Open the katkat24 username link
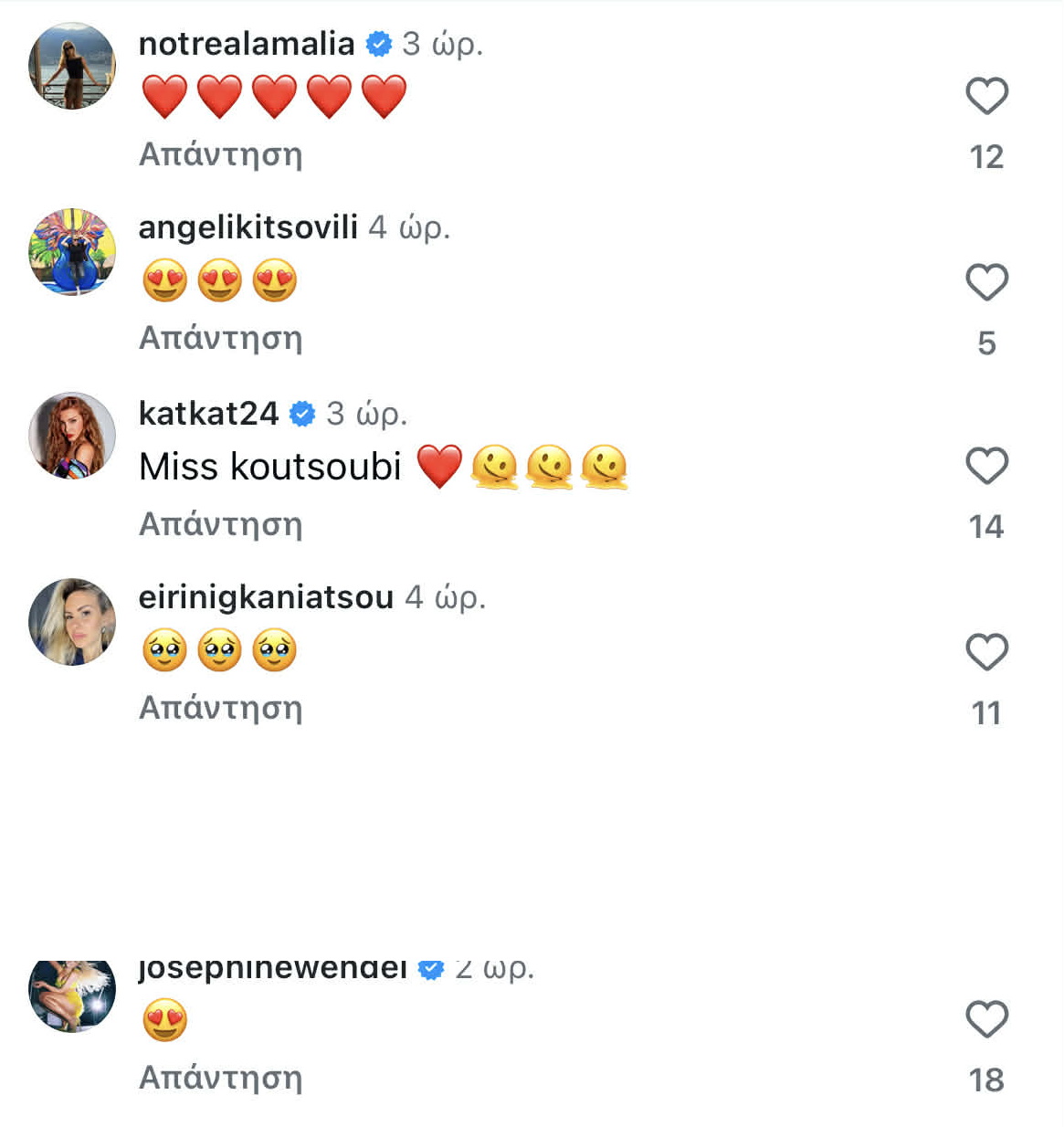Screen dimensions: 1064x1127 tap(208, 413)
